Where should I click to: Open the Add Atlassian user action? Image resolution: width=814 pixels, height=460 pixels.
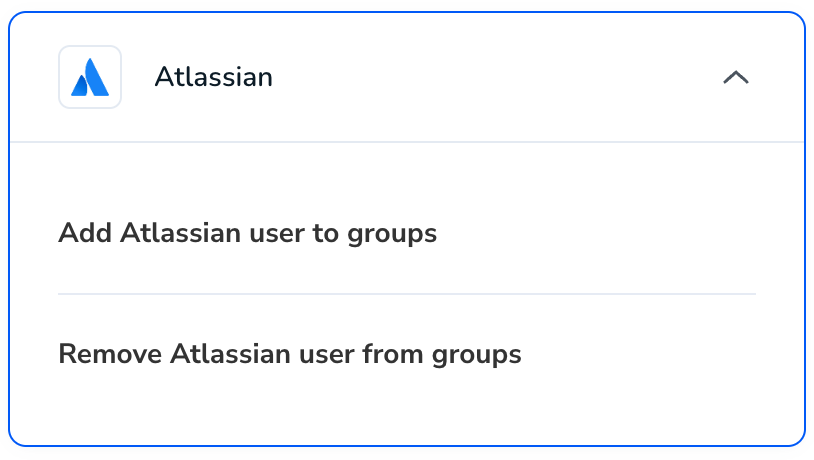248,233
